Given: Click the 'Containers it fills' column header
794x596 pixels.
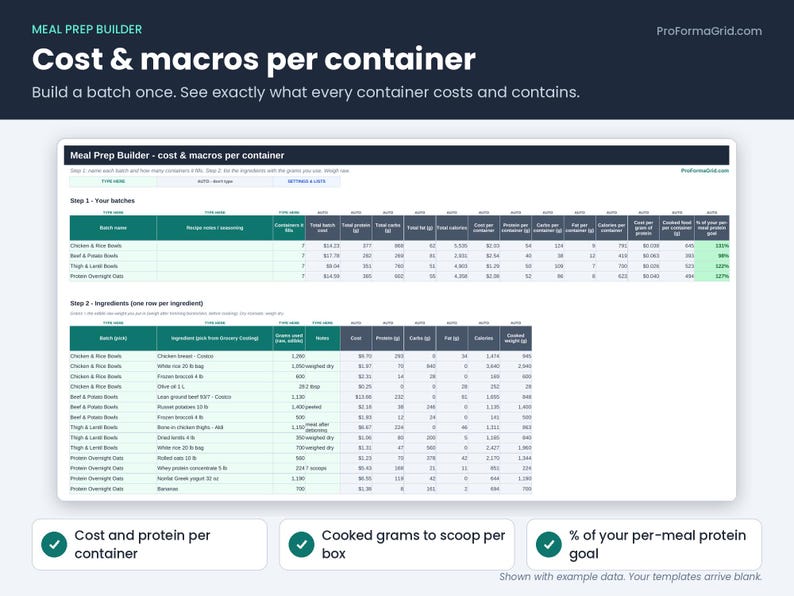Looking at the screenshot, I should 289,228.
